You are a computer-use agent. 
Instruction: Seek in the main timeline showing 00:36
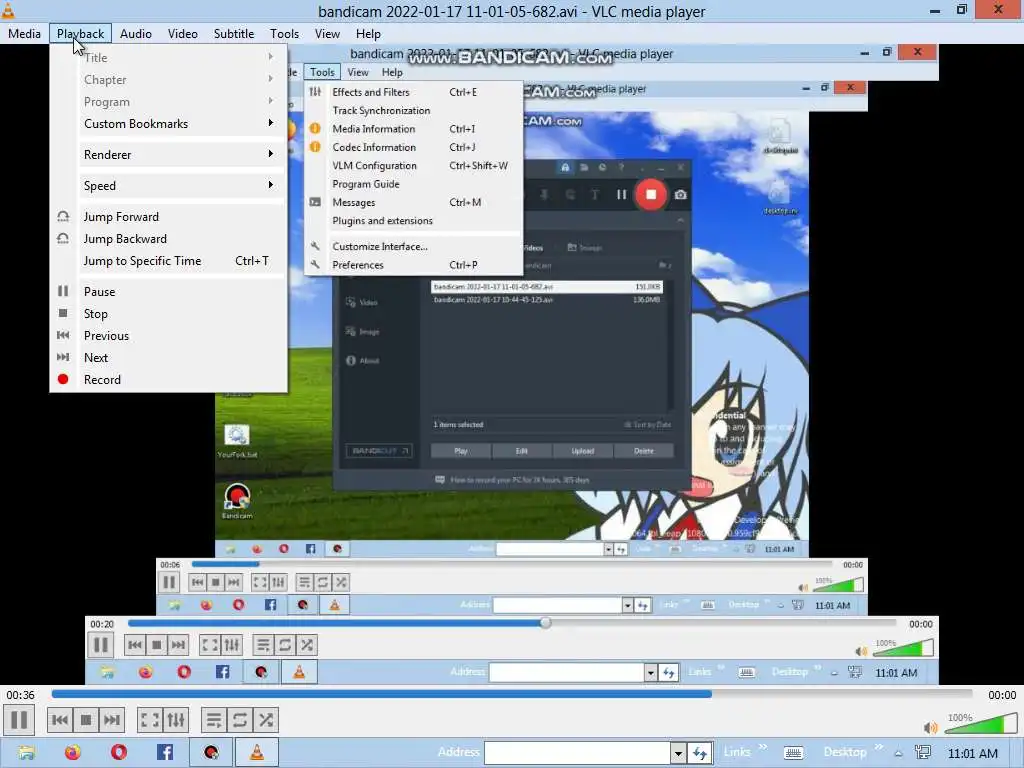[512, 694]
